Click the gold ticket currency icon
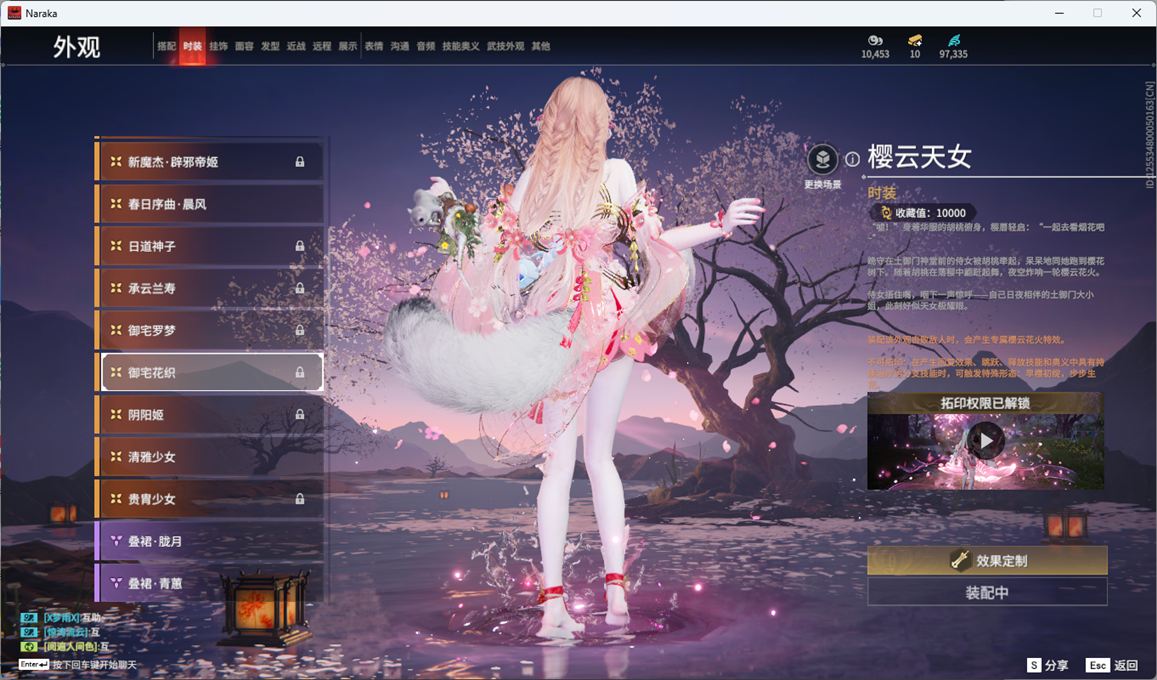This screenshot has height=680, width=1157. (x=915, y=40)
